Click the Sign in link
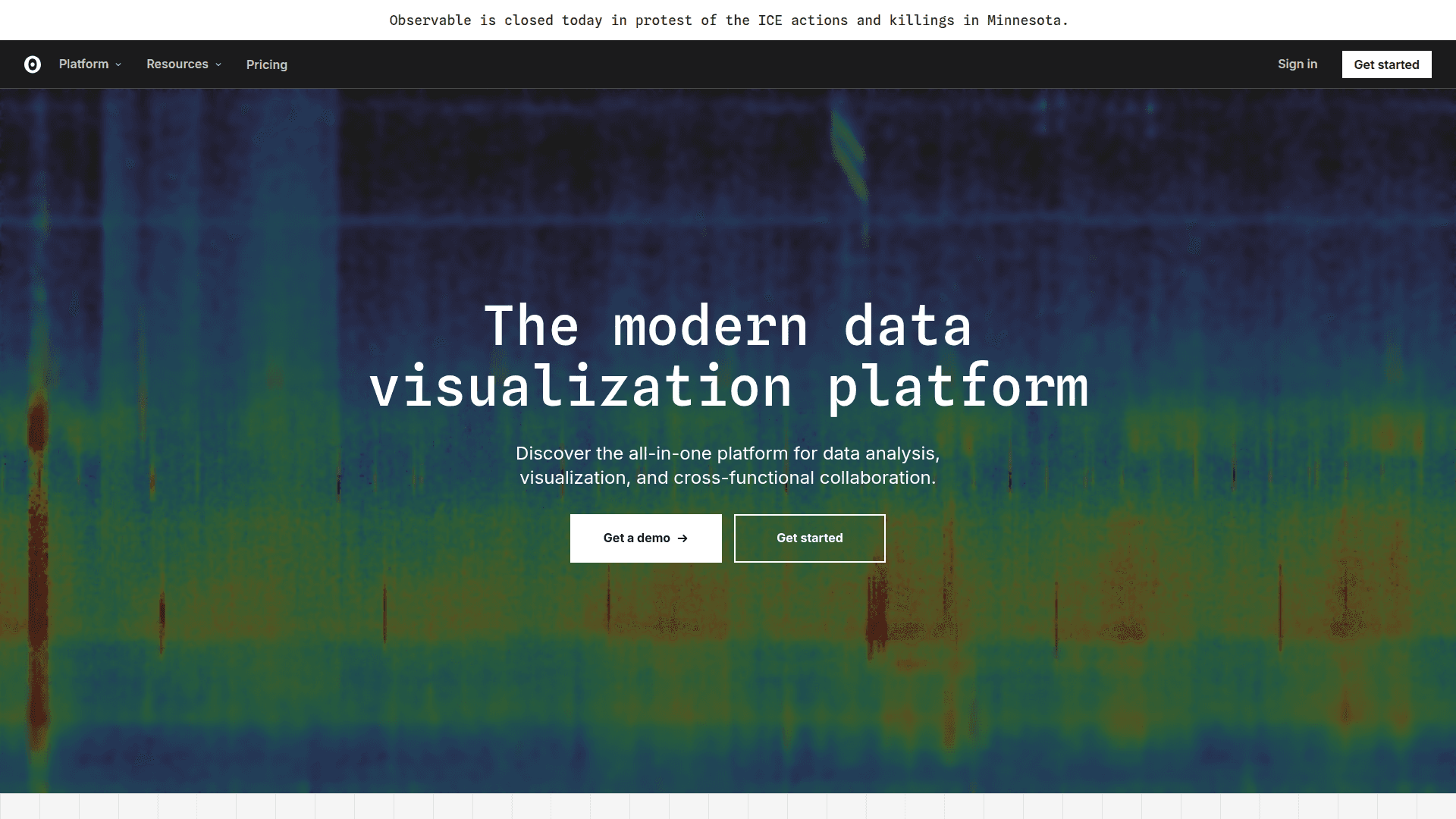The height and width of the screenshot is (819, 1456). pyautogui.click(x=1297, y=64)
